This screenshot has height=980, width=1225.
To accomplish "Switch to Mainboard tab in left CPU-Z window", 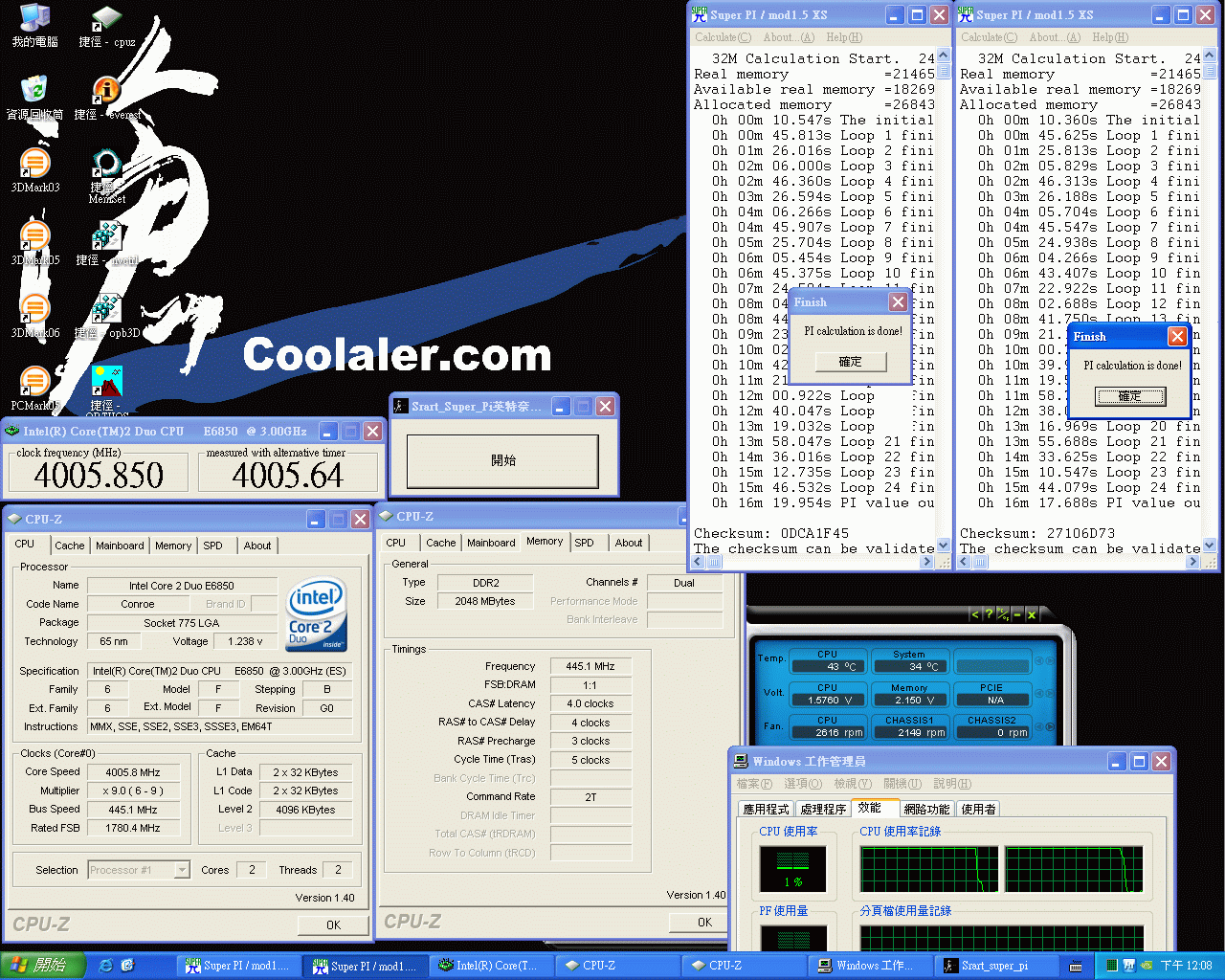I will point(120,546).
